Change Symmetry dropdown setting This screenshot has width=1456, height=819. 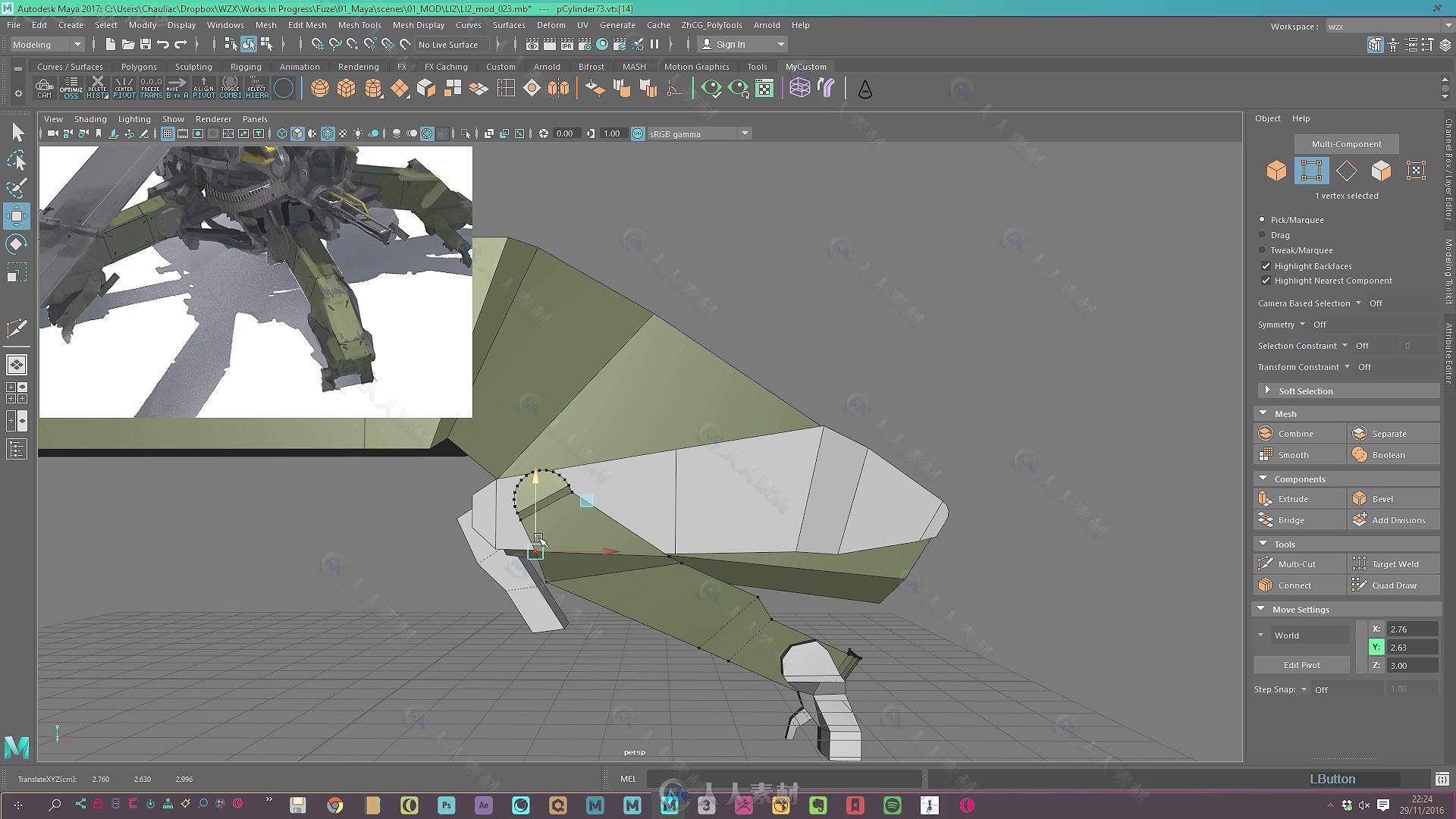(x=1302, y=324)
